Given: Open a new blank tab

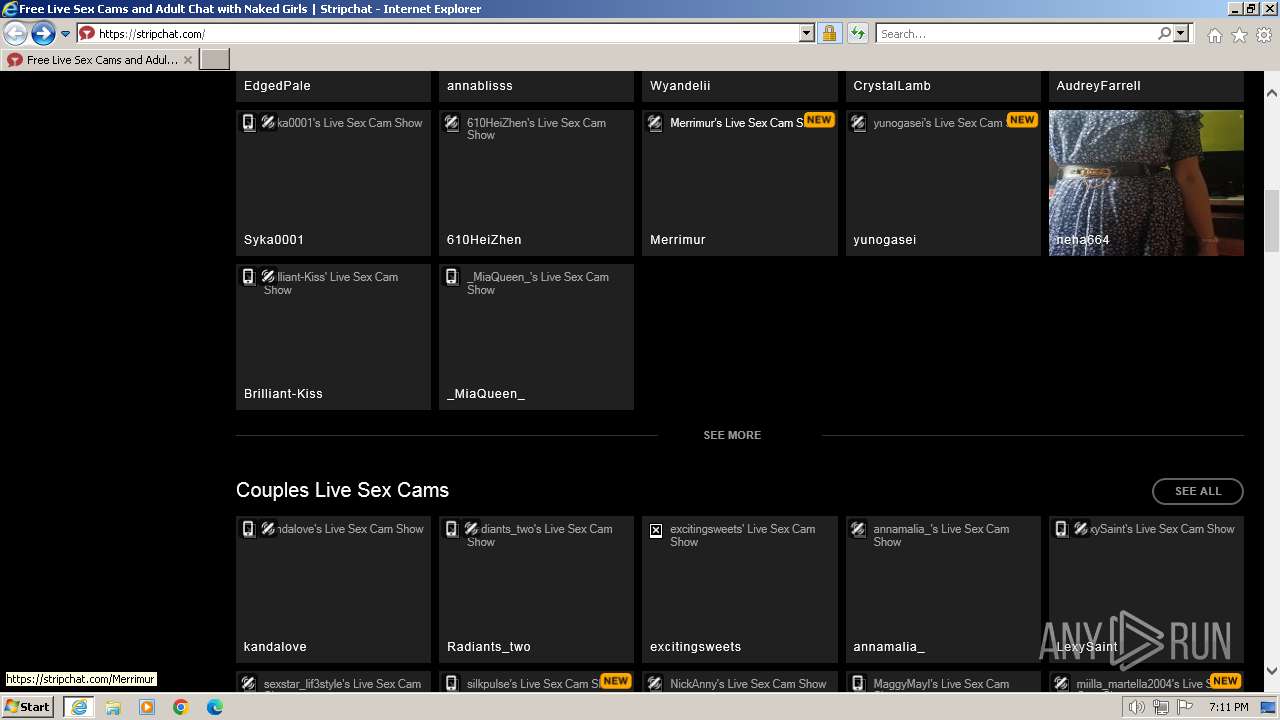Looking at the screenshot, I should click(x=215, y=60).
